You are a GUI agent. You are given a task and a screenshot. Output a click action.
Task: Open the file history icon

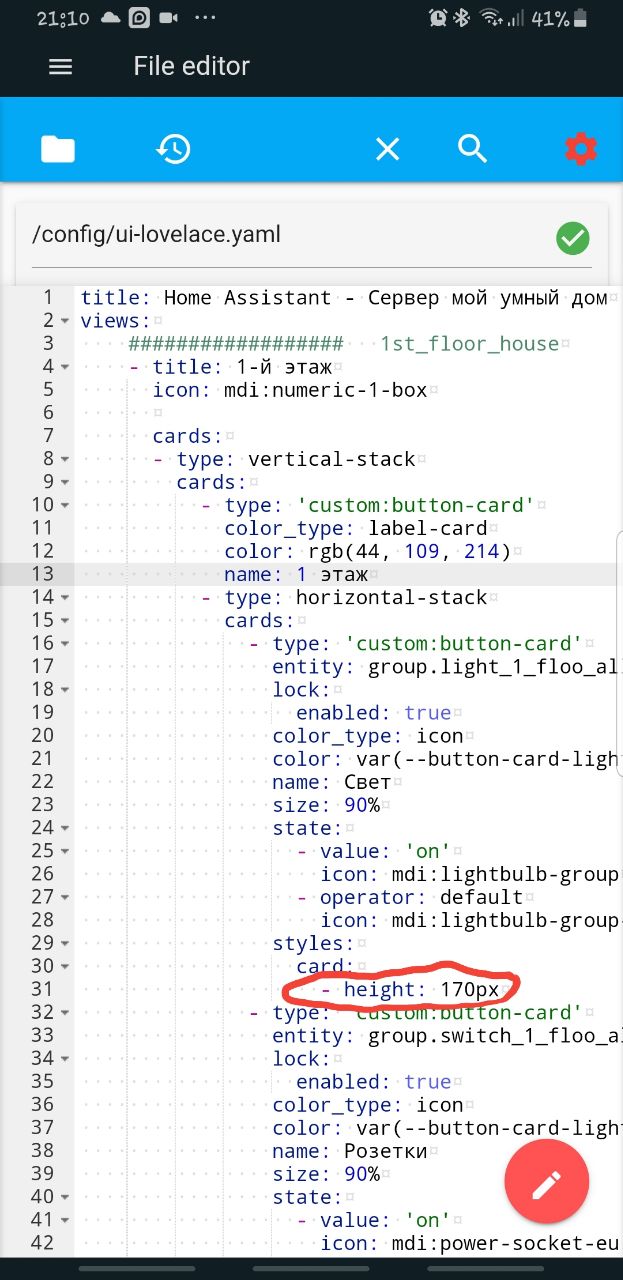point(173,149)
